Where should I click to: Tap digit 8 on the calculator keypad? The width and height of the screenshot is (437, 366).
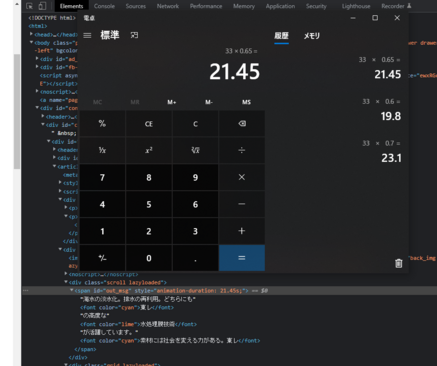pos(149,177)
